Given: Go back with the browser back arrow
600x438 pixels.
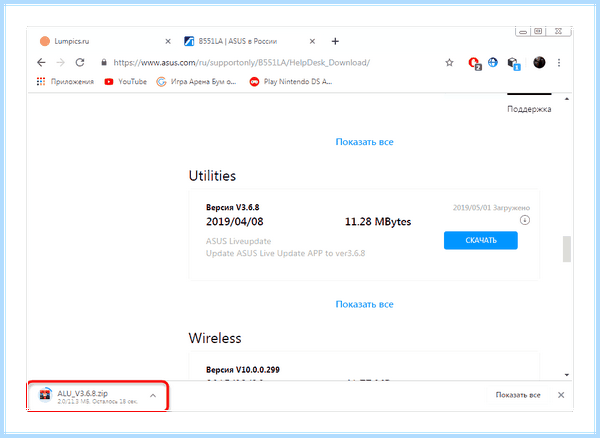Looking at the screenshot, I should [41, 62].
